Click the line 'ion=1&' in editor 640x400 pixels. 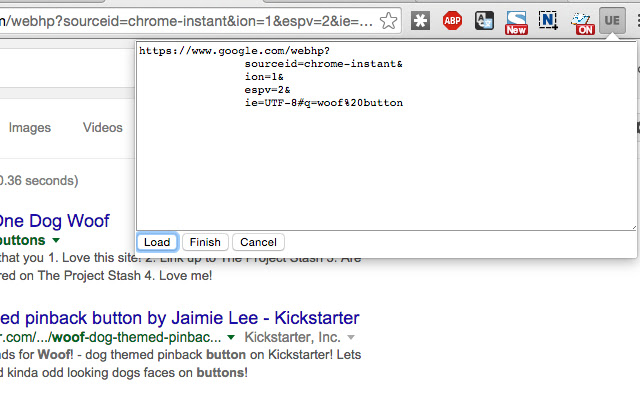coord(264,77)
